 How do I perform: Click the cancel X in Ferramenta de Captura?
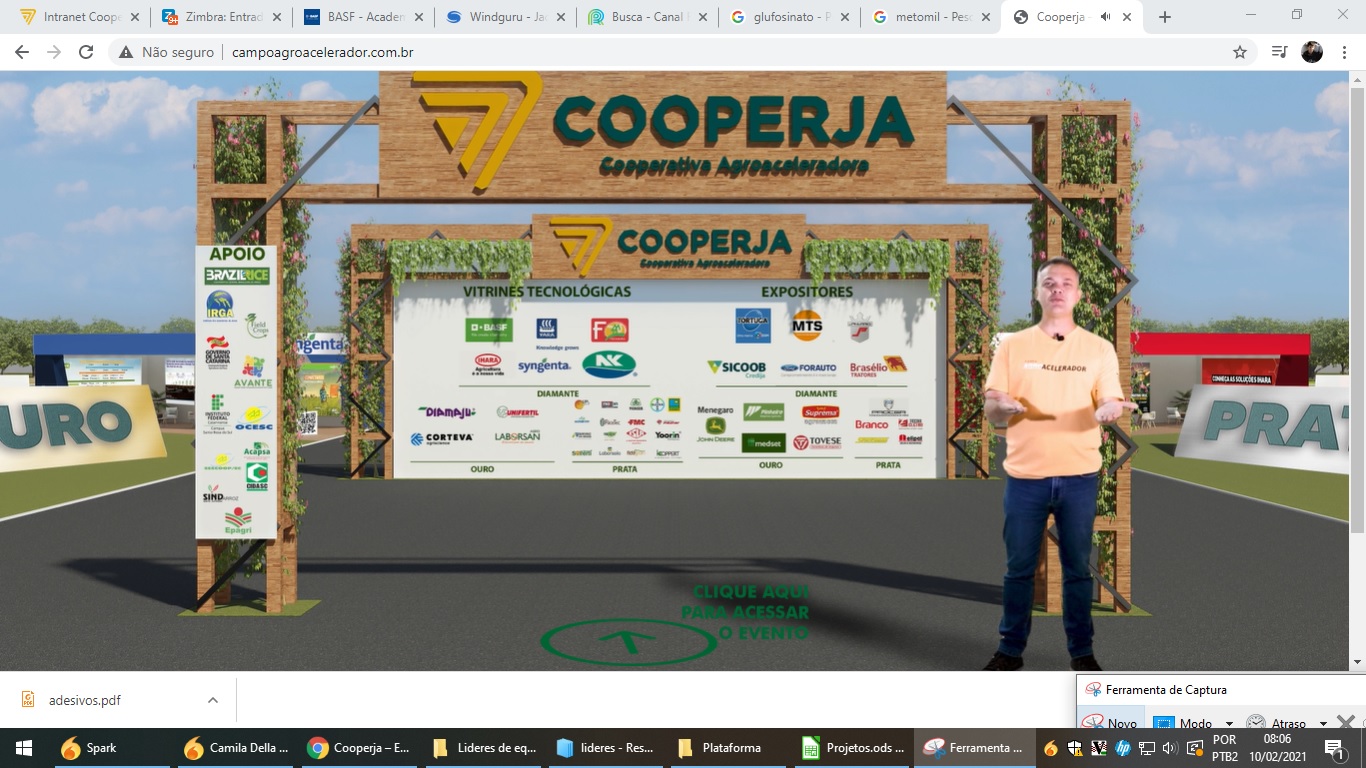point(1346,722)
